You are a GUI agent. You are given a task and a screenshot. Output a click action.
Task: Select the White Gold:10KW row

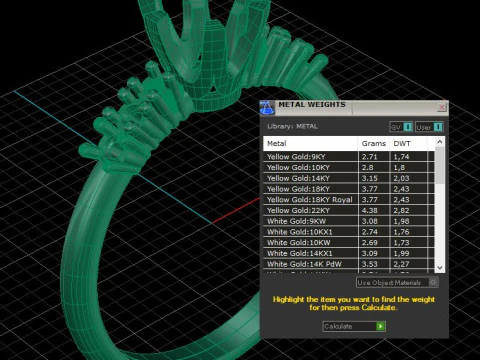tap(349, 242)
